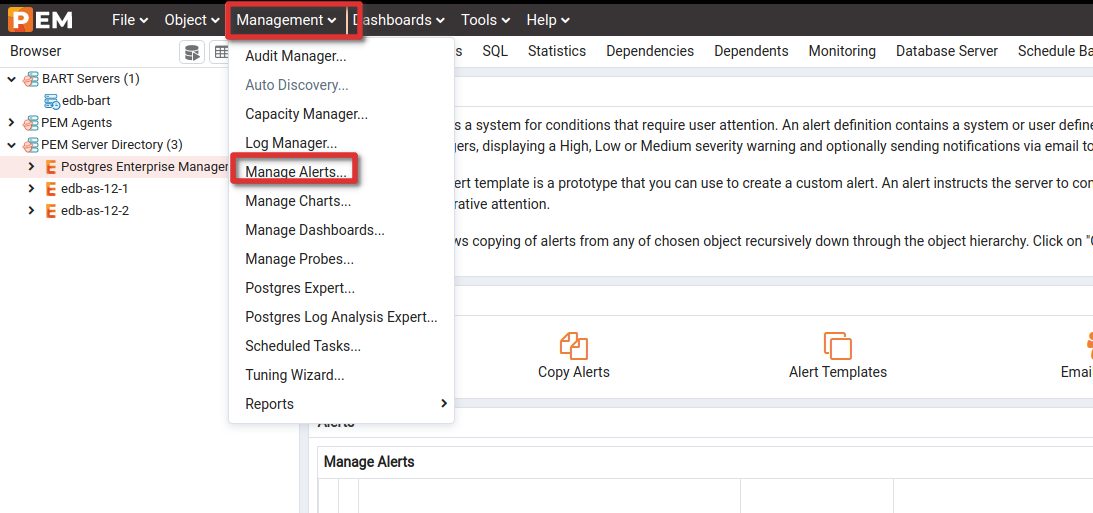This screenshot has height=513, width=1093.
Task: Click the Browser panel title
Action: [x=36, y=51]
